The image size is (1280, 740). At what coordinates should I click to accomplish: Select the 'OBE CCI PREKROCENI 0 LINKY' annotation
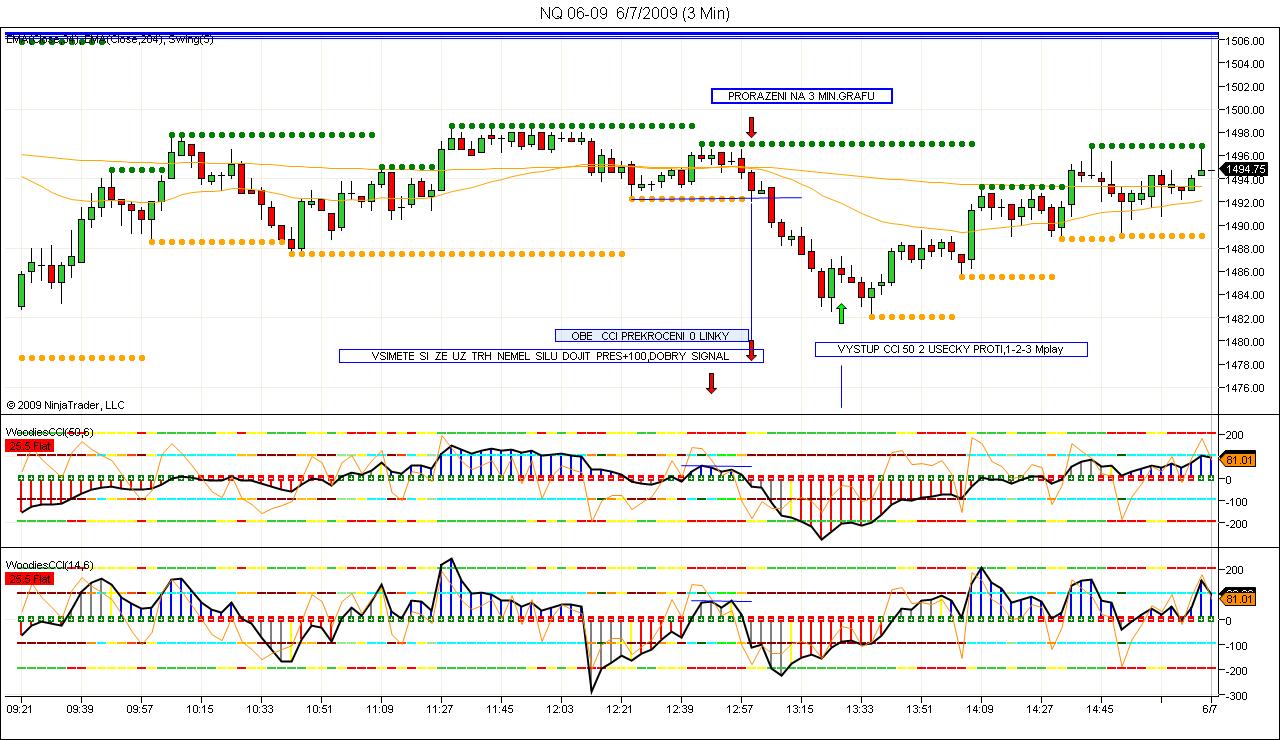652,335
